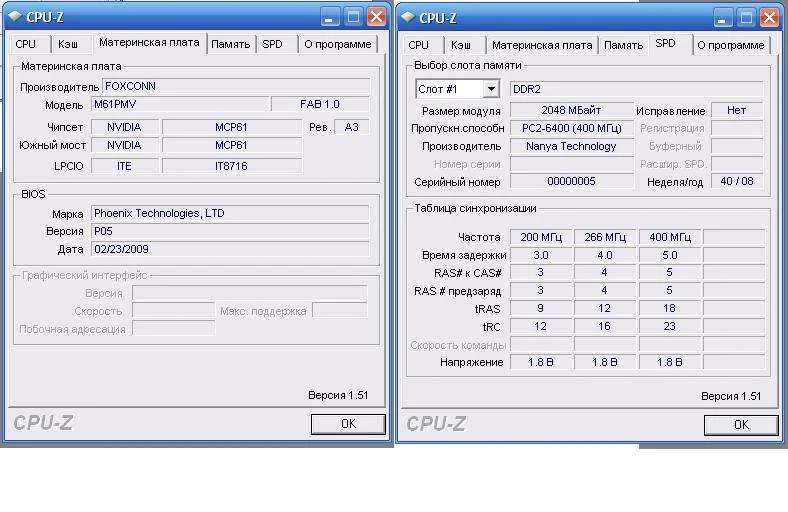Click Версия 1.51 label in left window

[338, 395]
